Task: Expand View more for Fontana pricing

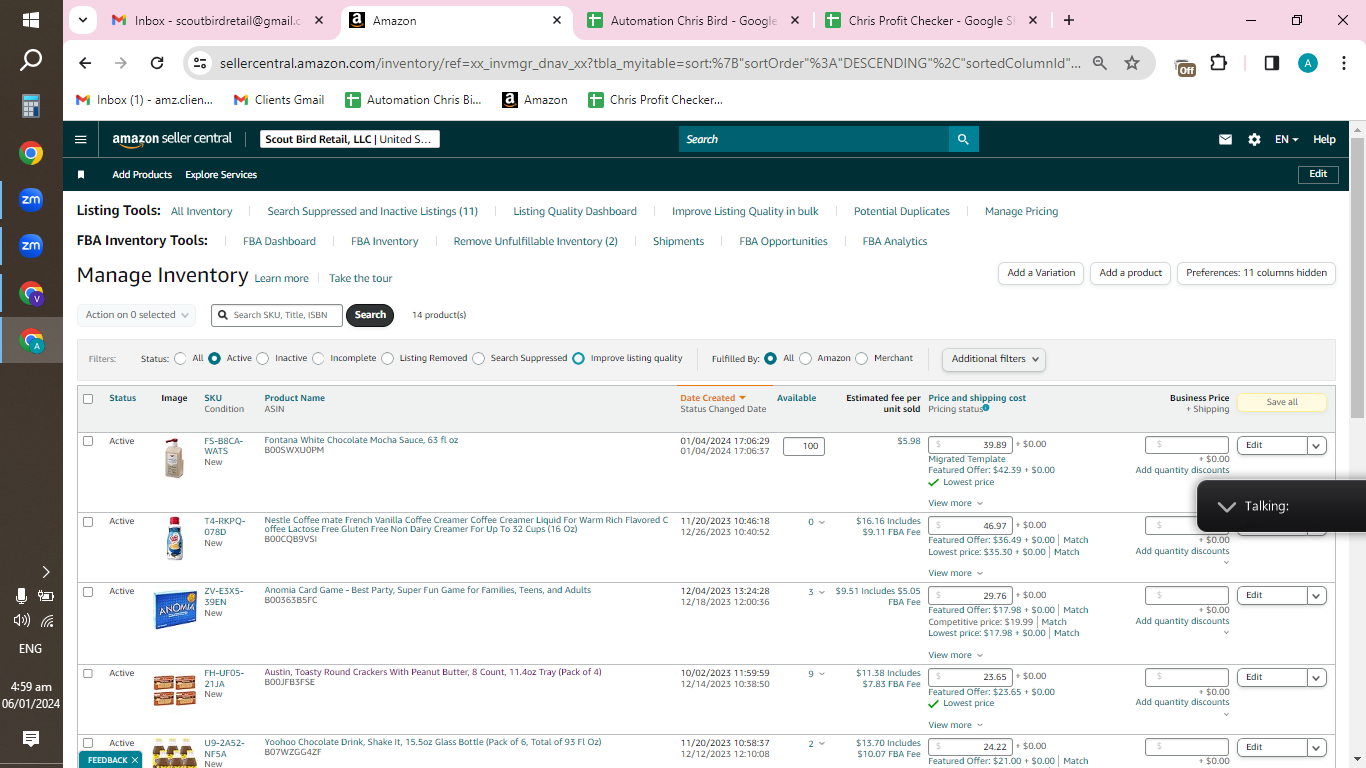Action: point(955,503)
